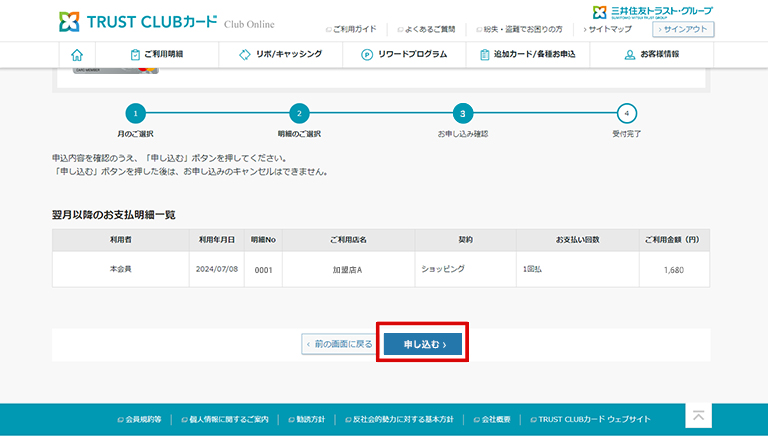The width and height of the screenshot is (768, 436).
Task: Select the 加盟店A cell
Action: click(348, 269)
